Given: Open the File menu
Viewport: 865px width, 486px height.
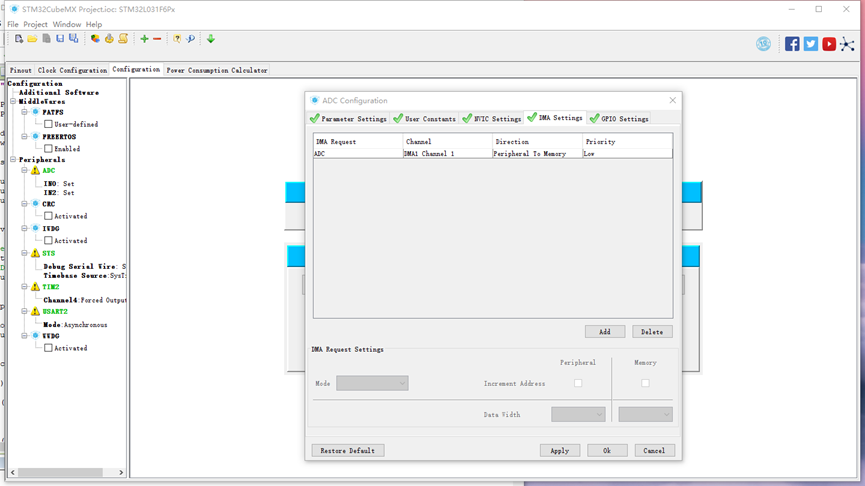Looking at the screenshot, I should tap(13, 24).
